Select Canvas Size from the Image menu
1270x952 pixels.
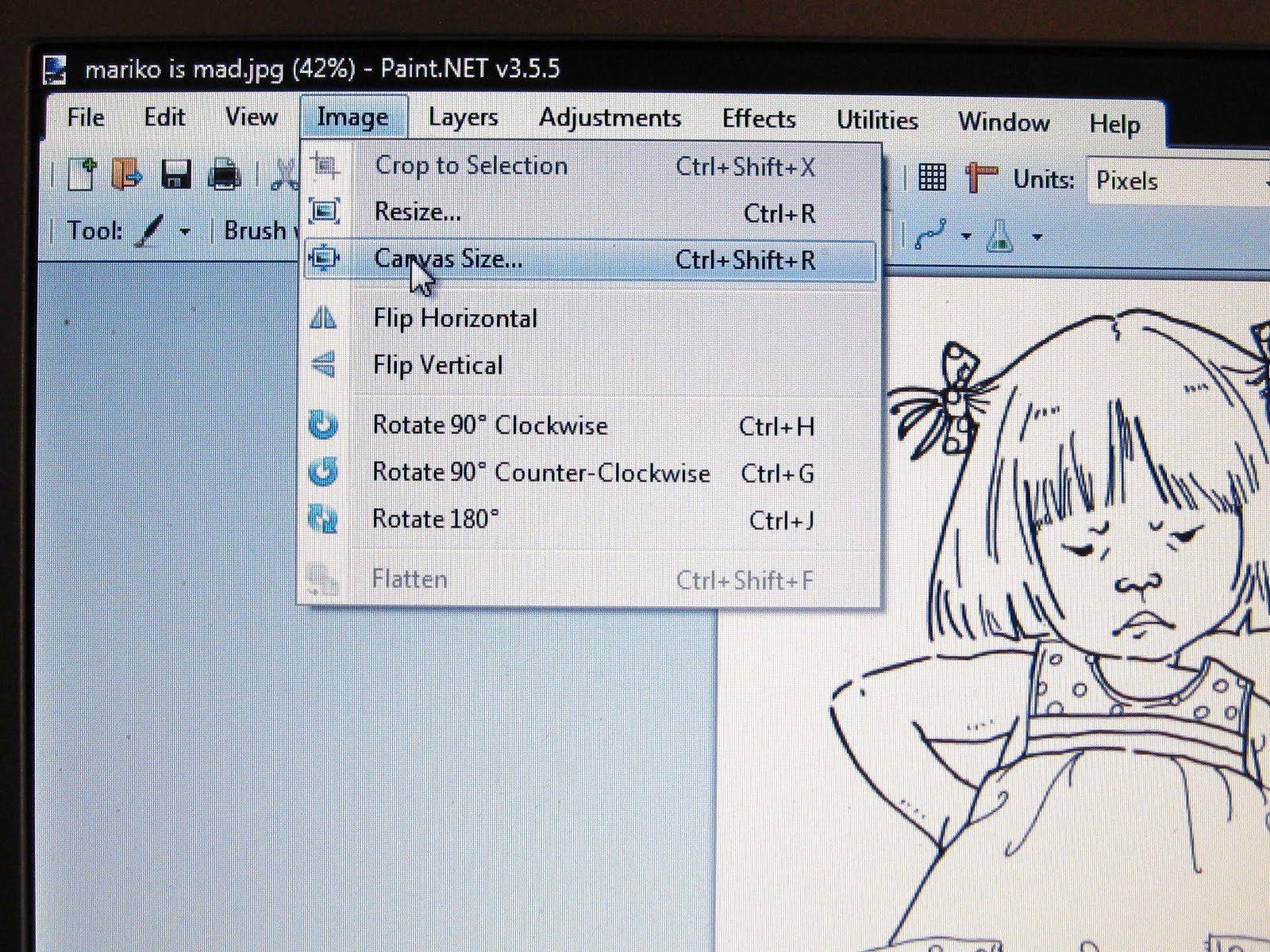pyautogui.click(x=450, y=259)
